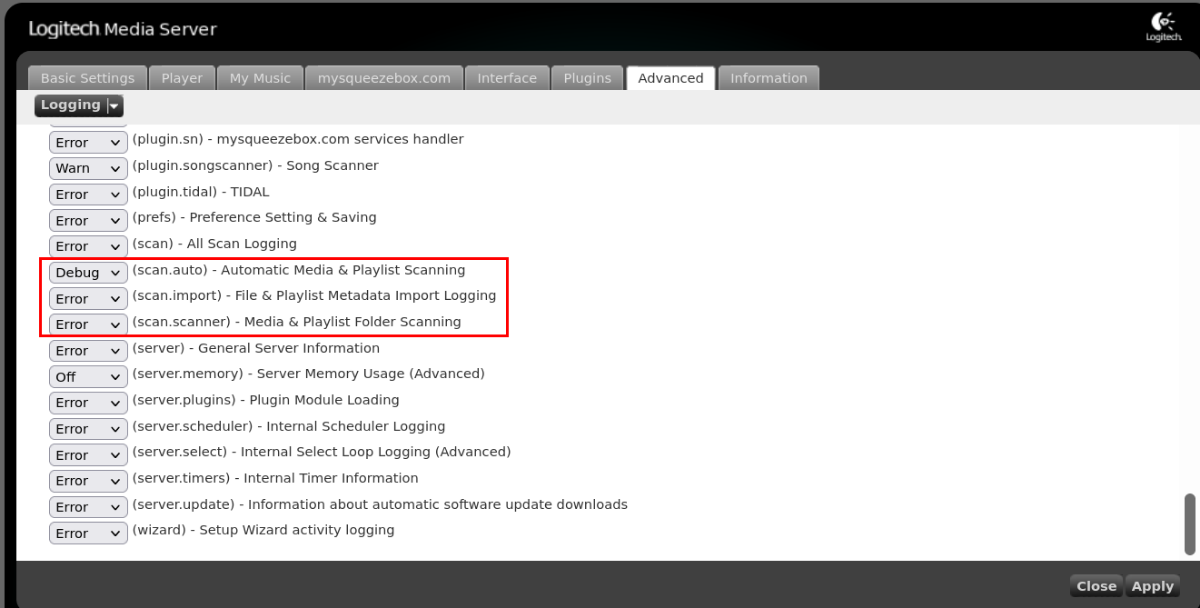Image resolution: width=1200 pixels, height=608 pixels.
Task: Open the Player tab
Action: [x=182, y=78]
